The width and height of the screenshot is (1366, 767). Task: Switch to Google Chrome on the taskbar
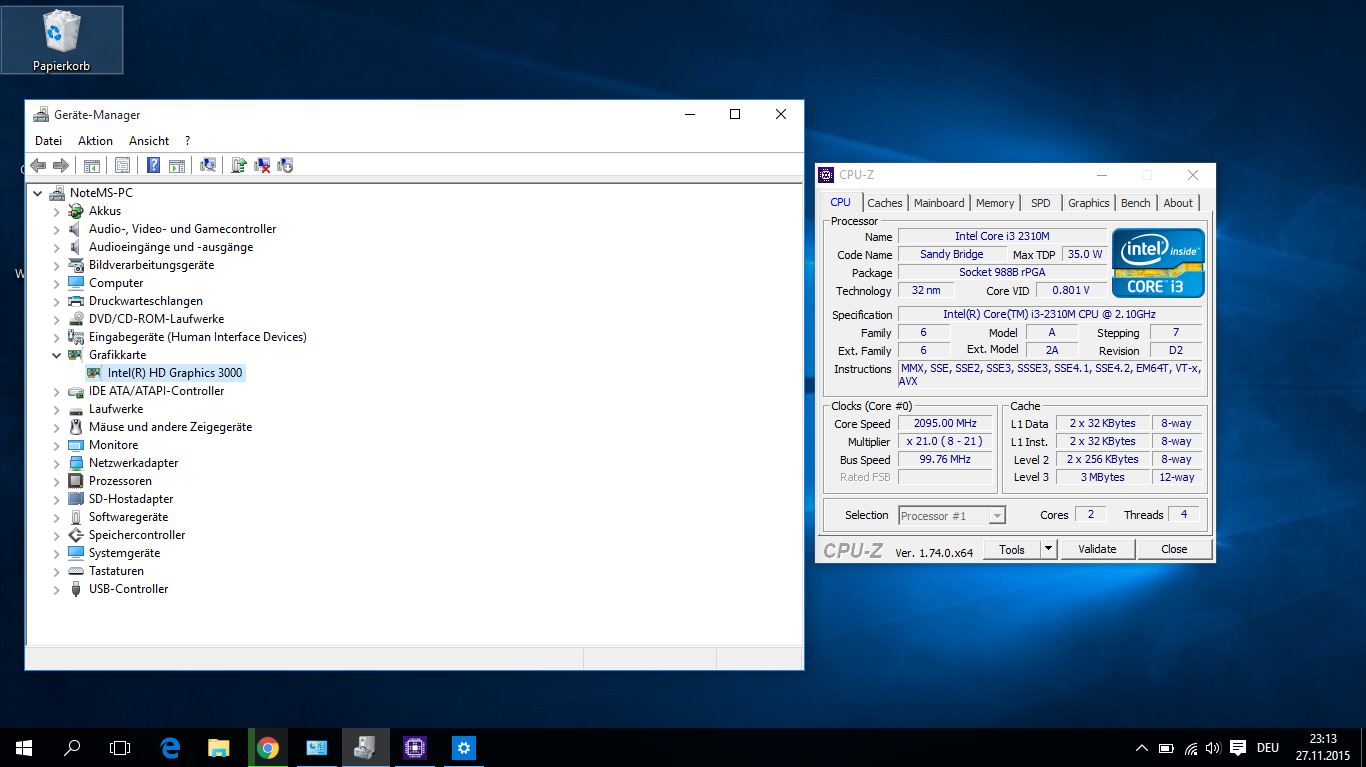pyautogui.click(x=267, y=747)
